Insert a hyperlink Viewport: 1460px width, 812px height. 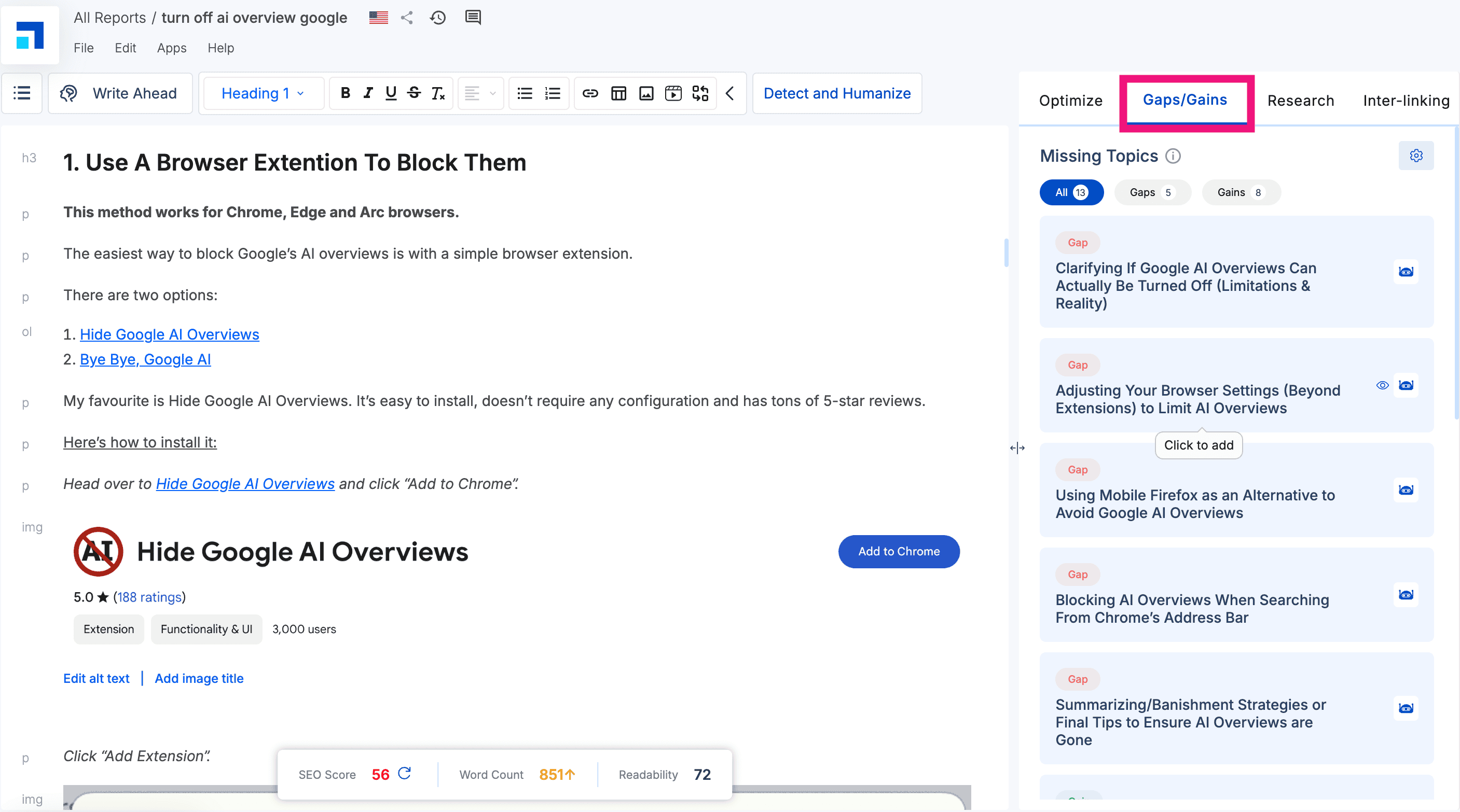pos(590,93)
